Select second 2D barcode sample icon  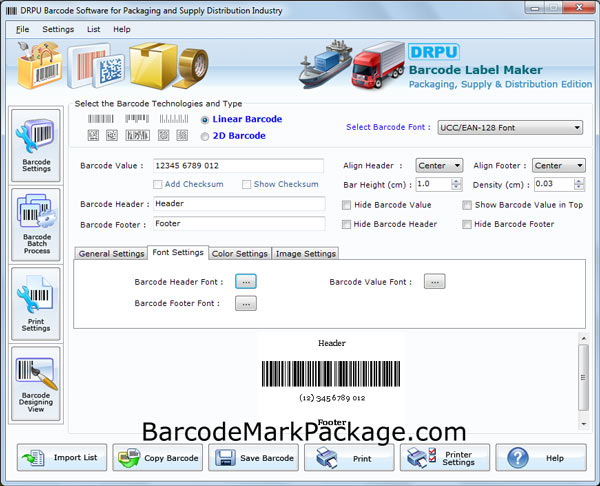[x=112, y=135]
